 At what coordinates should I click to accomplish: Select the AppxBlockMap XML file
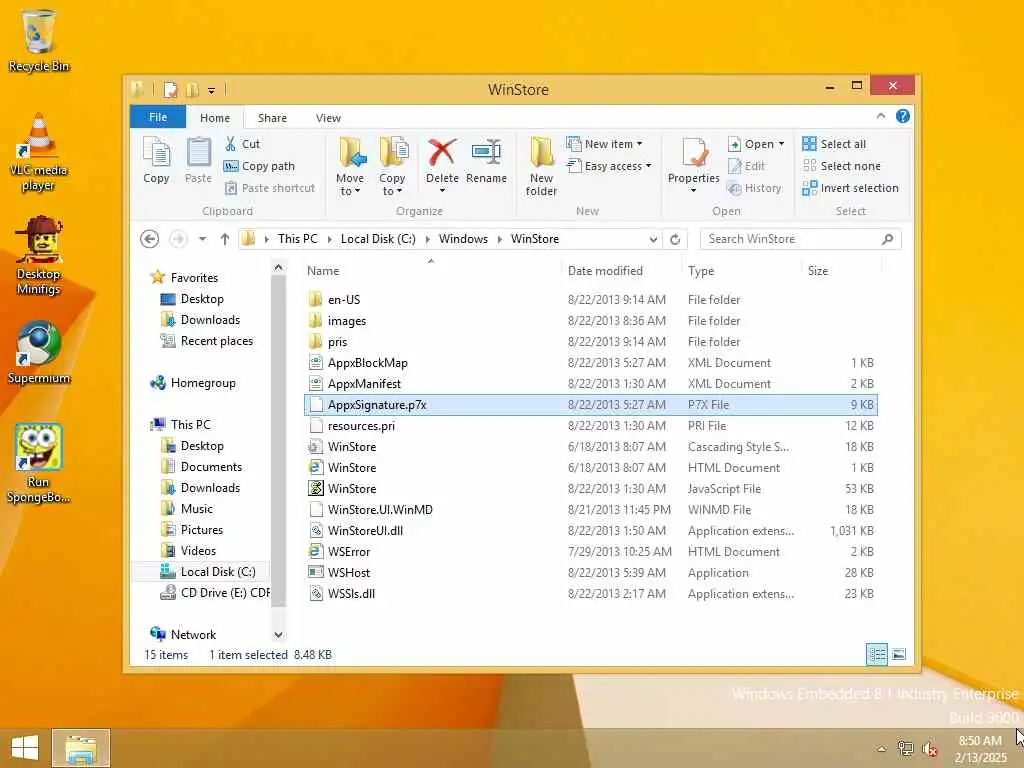point(590,362)
